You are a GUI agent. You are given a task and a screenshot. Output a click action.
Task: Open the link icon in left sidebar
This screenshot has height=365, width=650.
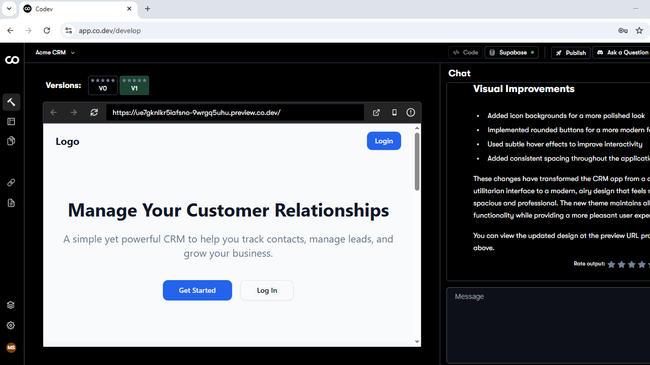point(11,182)
